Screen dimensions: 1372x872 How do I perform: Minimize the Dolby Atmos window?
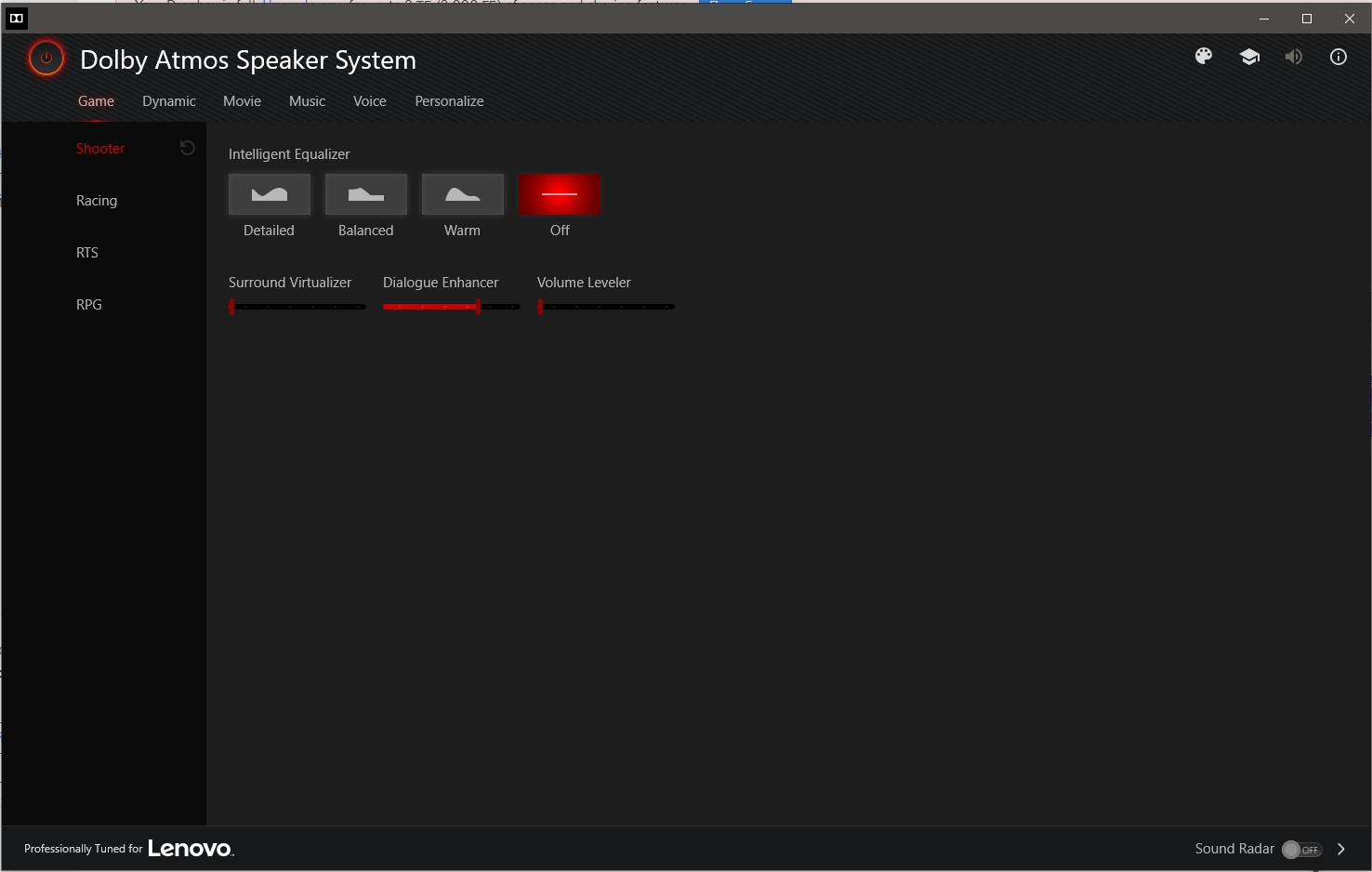pos(1264,19)
